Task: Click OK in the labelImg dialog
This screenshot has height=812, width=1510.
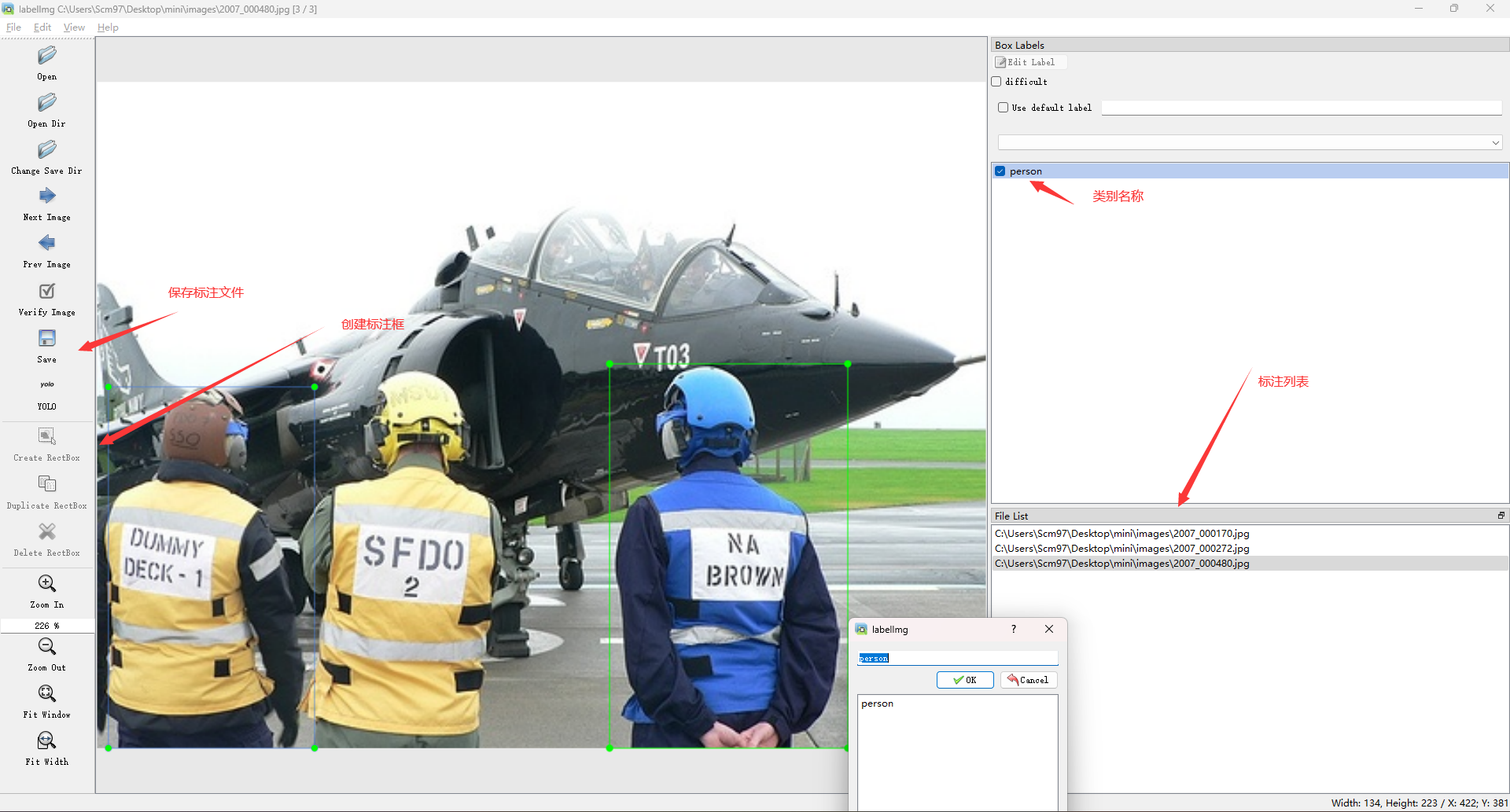Action: 965,680
